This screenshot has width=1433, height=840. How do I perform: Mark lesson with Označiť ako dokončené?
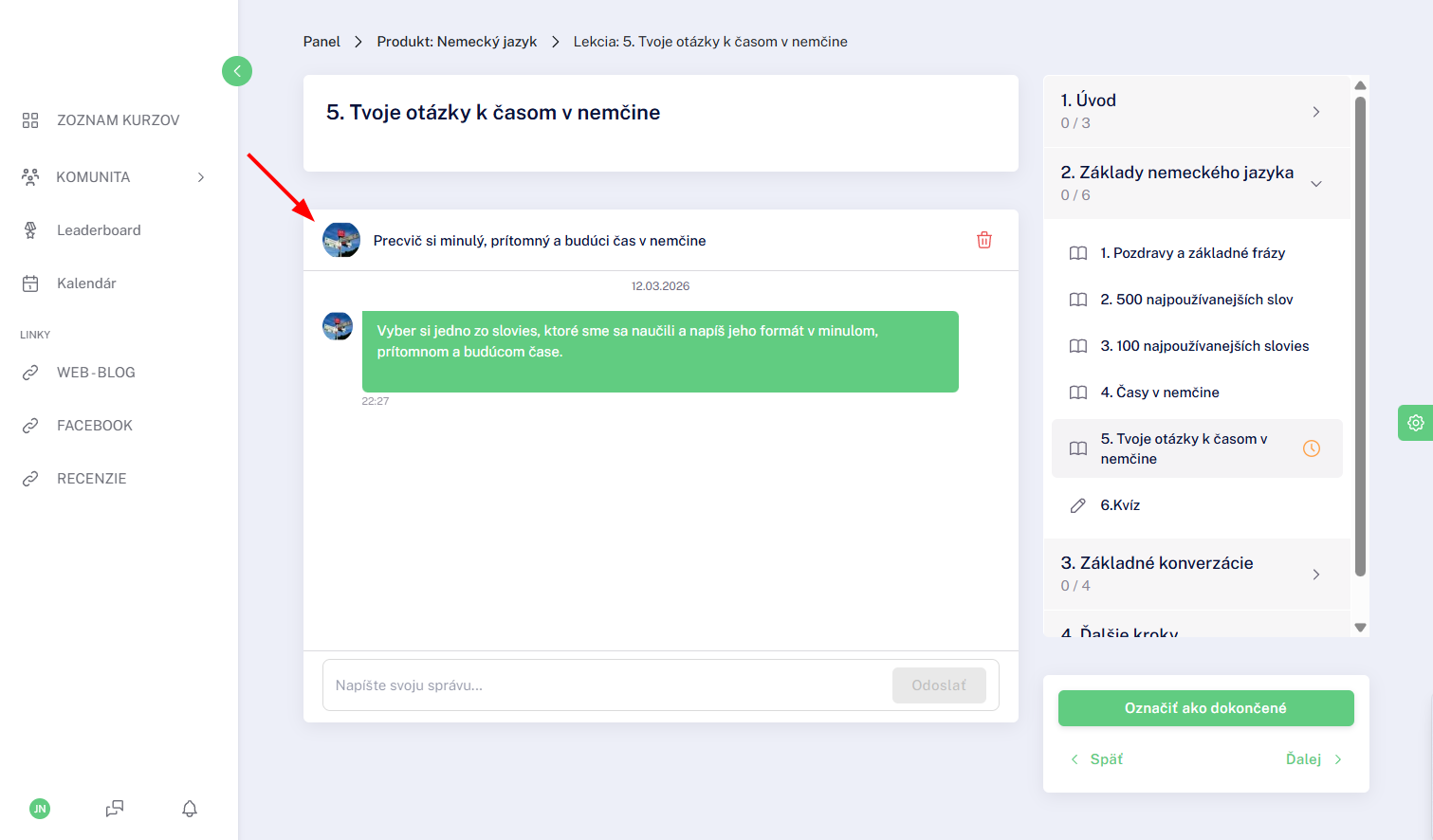tap(1206, 708)
